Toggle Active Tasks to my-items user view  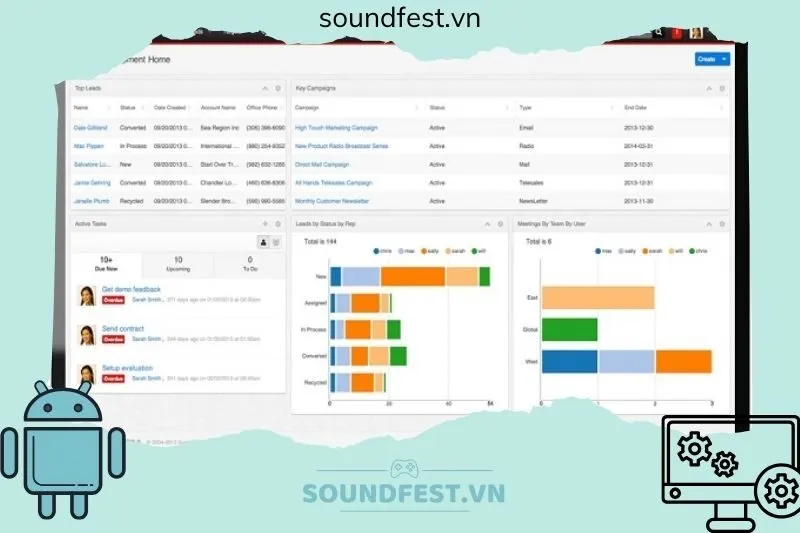[x=264, y=242]
